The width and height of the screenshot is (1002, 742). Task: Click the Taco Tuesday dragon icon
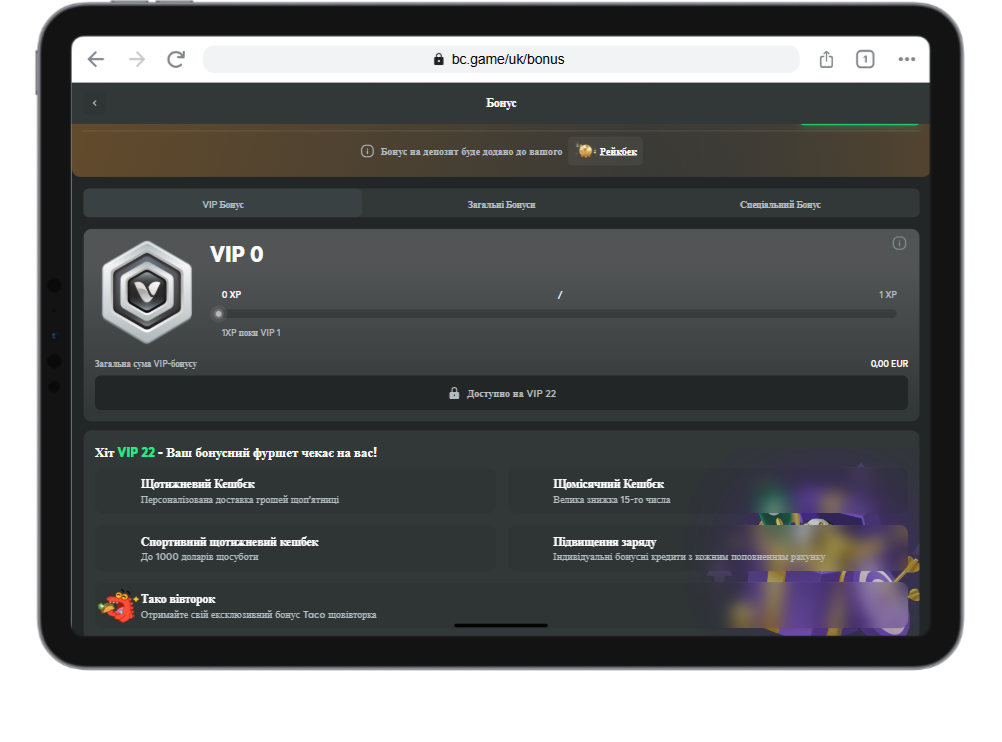(x=116, y=606)
